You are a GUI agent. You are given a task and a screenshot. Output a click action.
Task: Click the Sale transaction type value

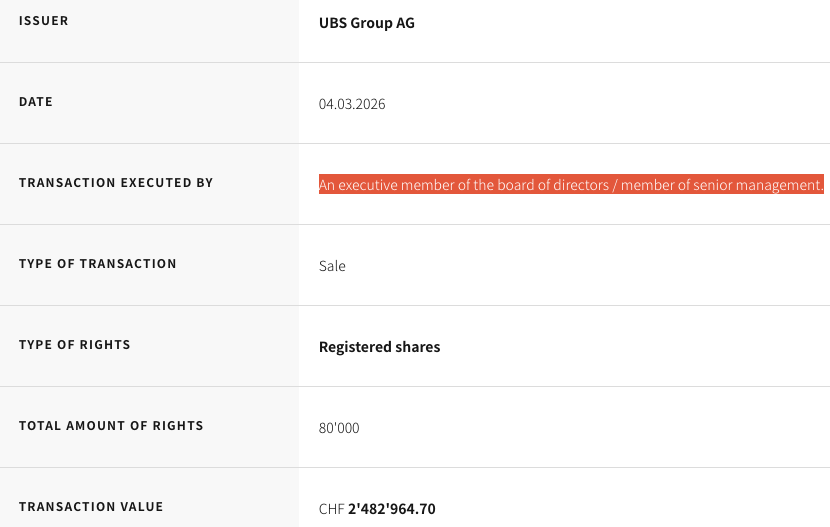coord(332,266)
